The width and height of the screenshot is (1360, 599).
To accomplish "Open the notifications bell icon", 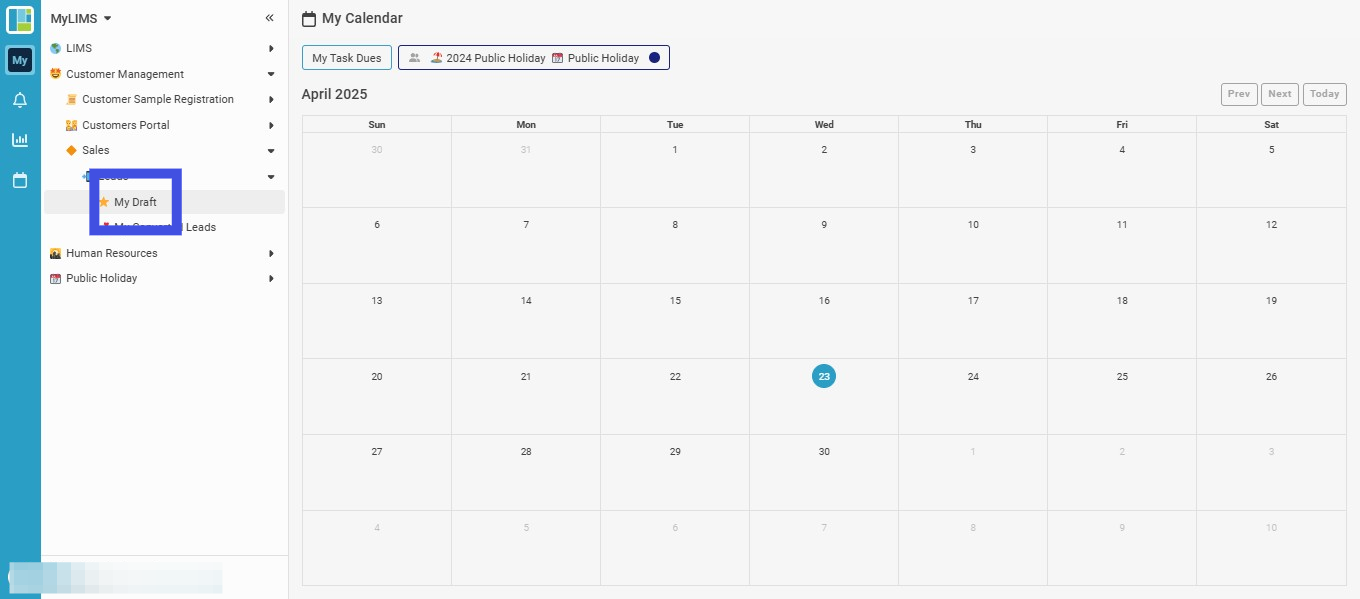I will tap(20, 100).
